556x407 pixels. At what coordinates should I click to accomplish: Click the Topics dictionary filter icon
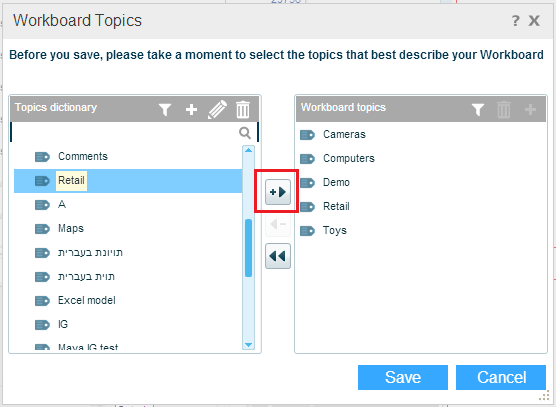[x=165, y=110]
